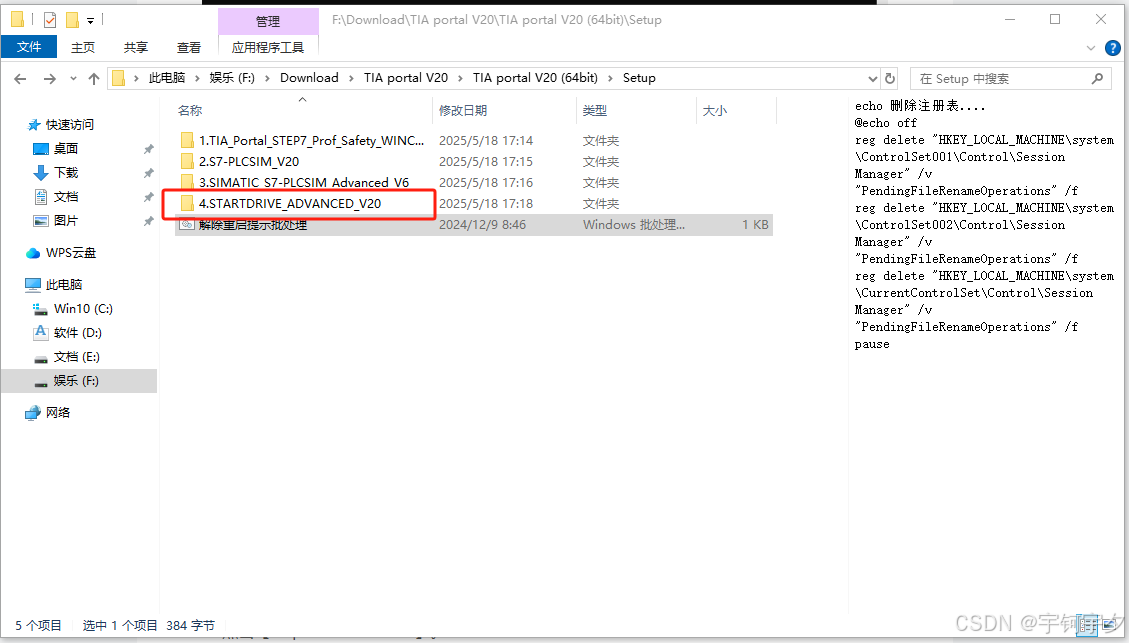1129x643 pixels.
Task: Open the recent locations dropdown arrow
Action: pyautogui.click(x=73, y=78)
